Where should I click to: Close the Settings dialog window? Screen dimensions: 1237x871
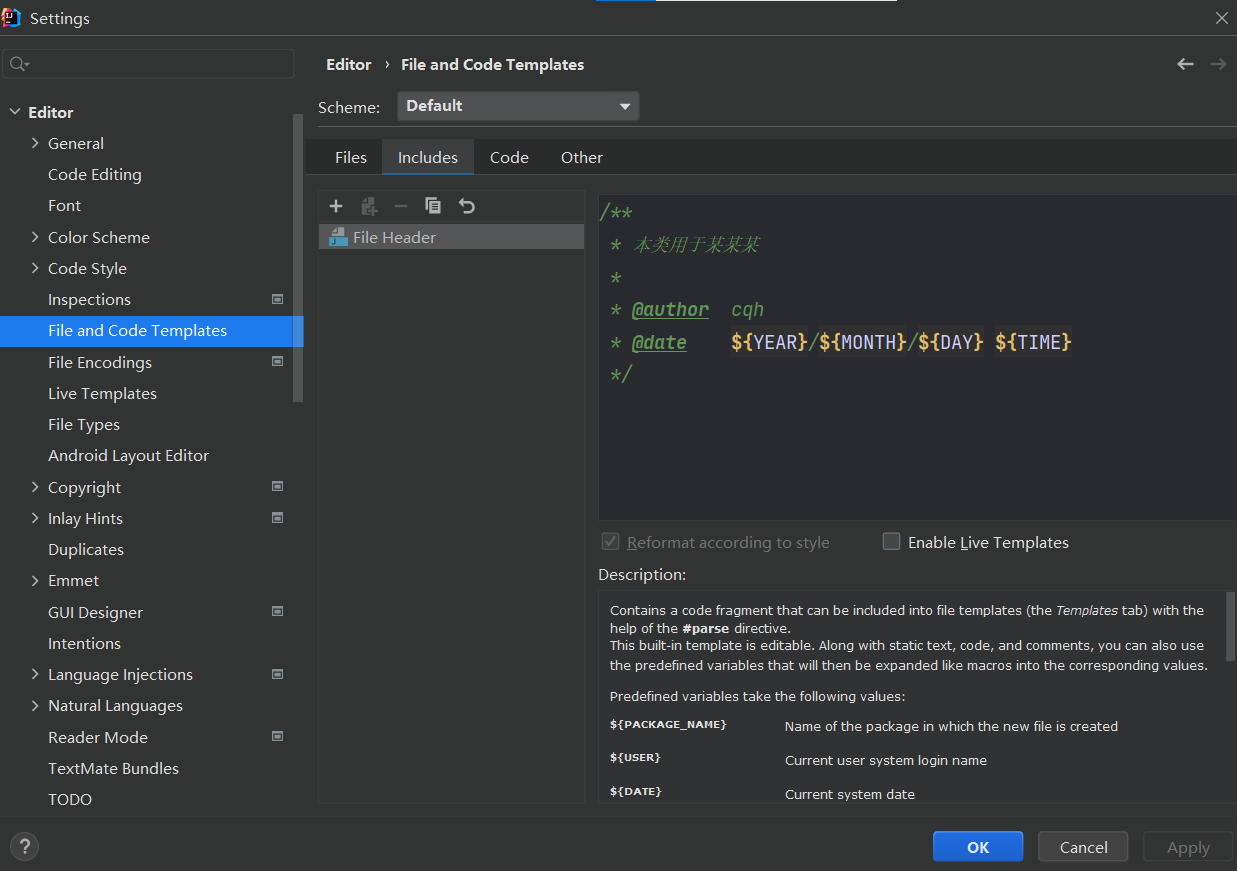coord(1222,18)
